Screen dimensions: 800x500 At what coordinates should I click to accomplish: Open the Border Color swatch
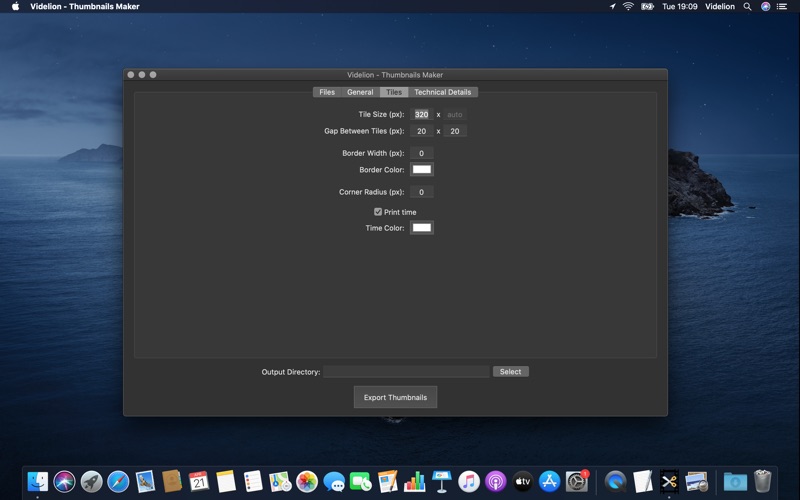tap(422, 169)
